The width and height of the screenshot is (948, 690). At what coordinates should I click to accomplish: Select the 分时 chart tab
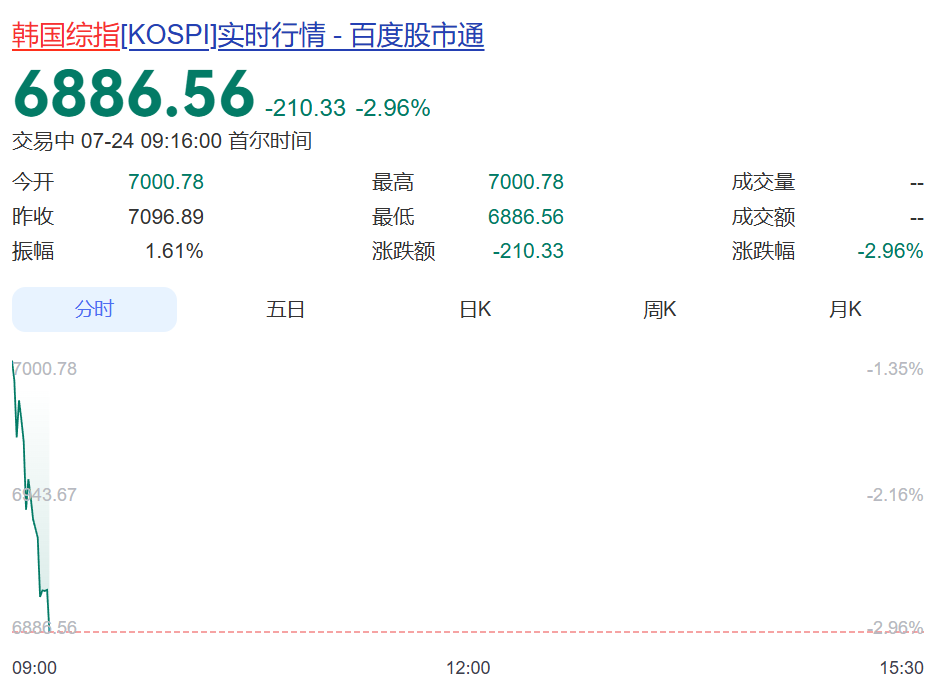click(94, 309)
